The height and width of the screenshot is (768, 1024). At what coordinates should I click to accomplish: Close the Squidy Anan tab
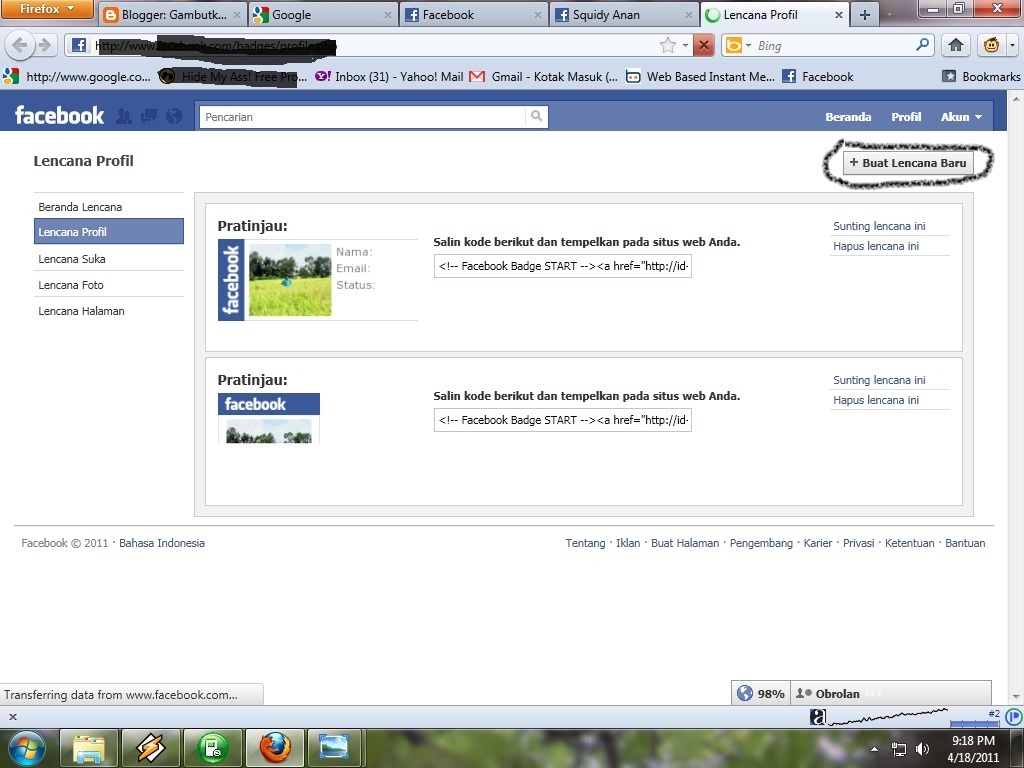pyautogui.click(x=688, y=14)
